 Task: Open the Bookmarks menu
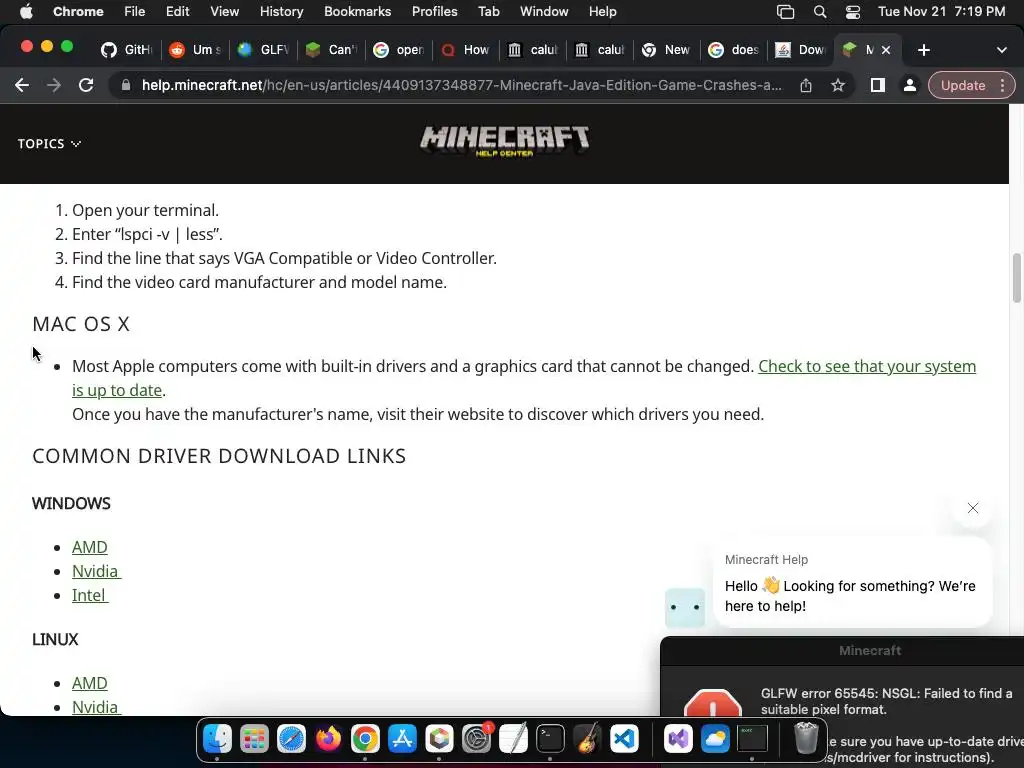pyautogui.click(x=357, y=12)
